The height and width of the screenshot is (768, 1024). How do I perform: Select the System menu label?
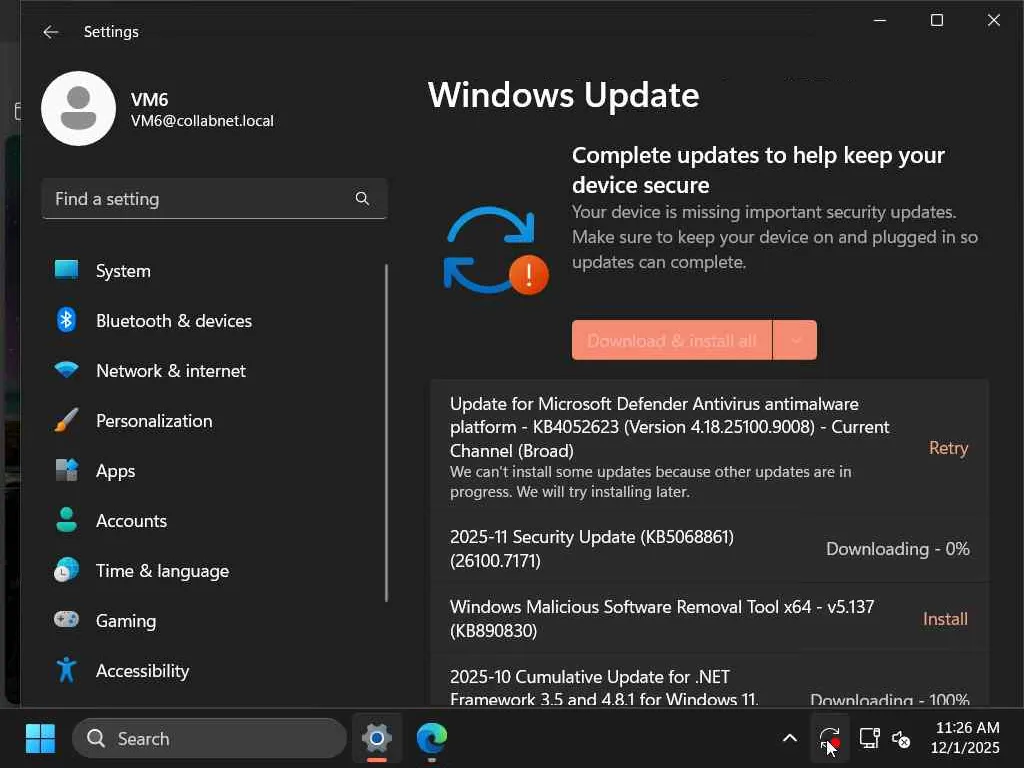pyautogui.click(x=123, y=270)
